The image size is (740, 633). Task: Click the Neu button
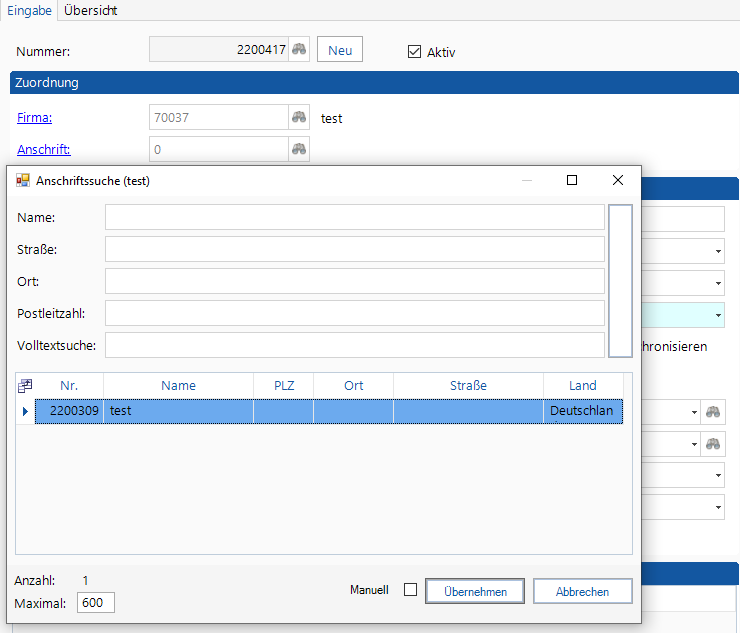click(340, 50)
